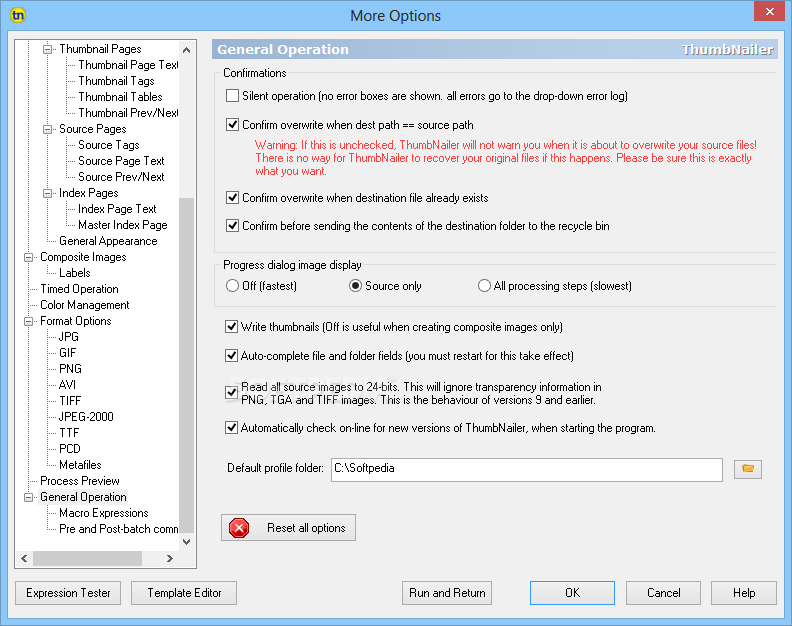Viewport: 792px width, 626px height.
Task: Collapse the Thumbnail Pages tree node
Action: (47, 49)
